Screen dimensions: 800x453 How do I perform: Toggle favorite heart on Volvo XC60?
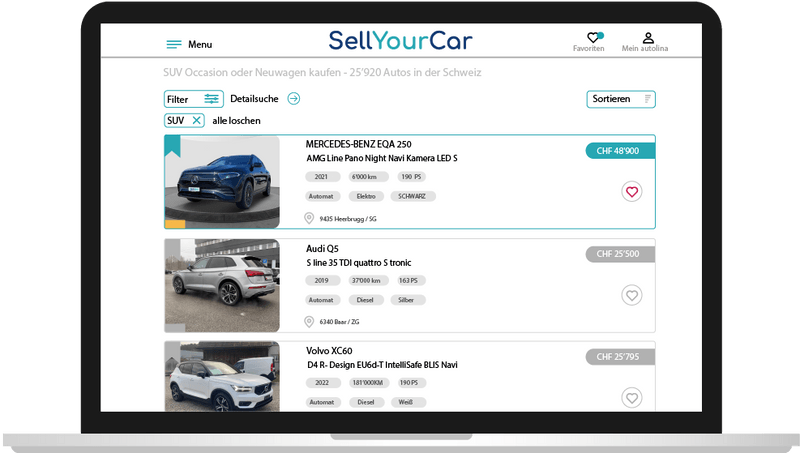click(x=631, y=398)
